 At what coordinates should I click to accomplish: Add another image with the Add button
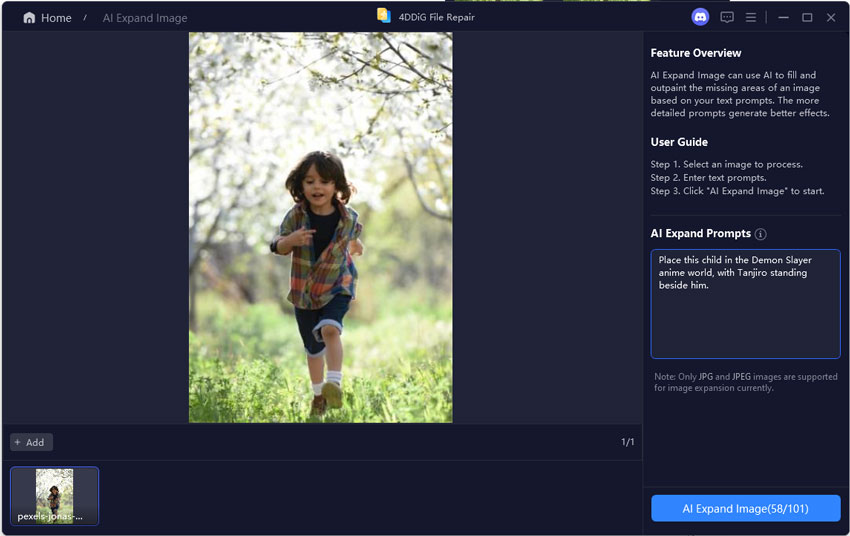click(x=31, y=442)
